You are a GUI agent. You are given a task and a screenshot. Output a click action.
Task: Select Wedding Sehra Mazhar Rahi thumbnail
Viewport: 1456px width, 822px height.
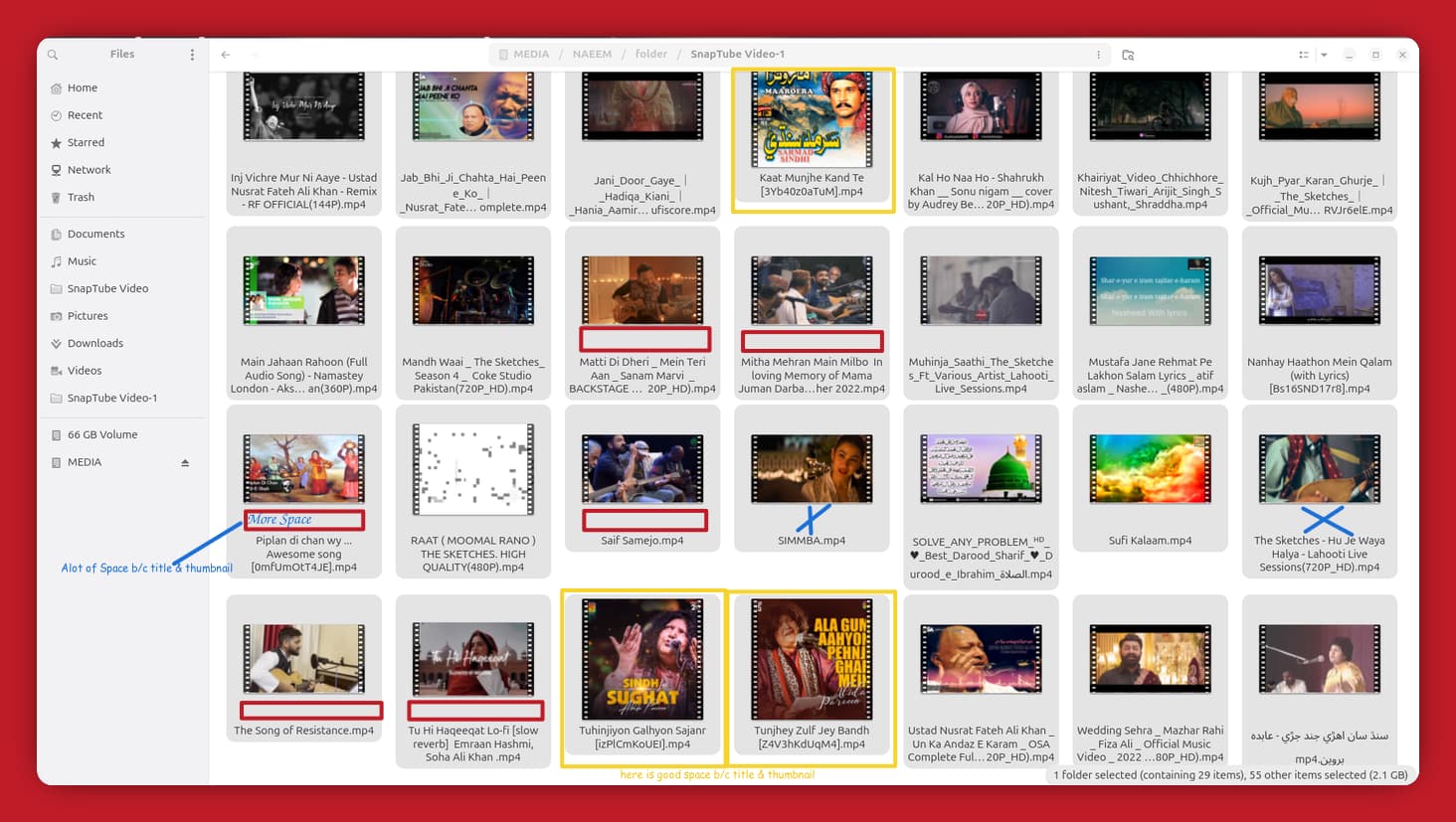(1150, 659)
